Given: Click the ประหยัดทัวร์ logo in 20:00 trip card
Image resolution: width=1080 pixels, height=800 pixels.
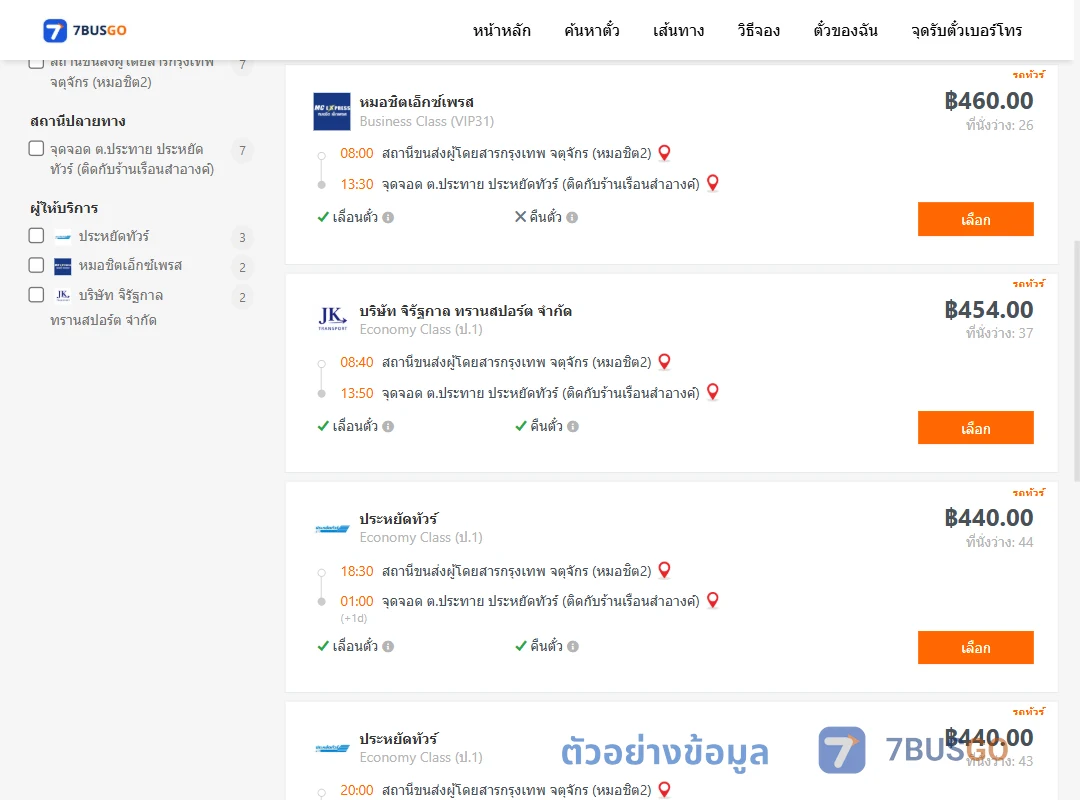Looking at the screenshot, I should click(x=332, y=748).
